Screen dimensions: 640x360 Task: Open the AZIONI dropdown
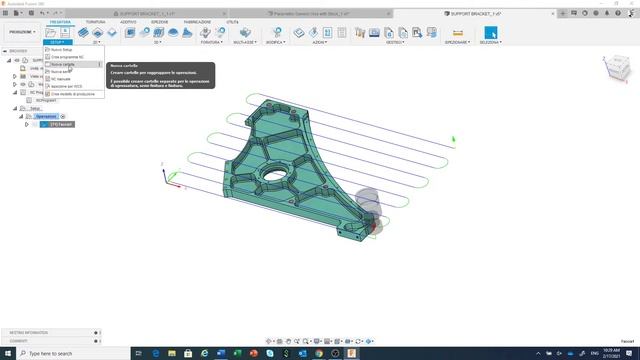click(320, 42)
